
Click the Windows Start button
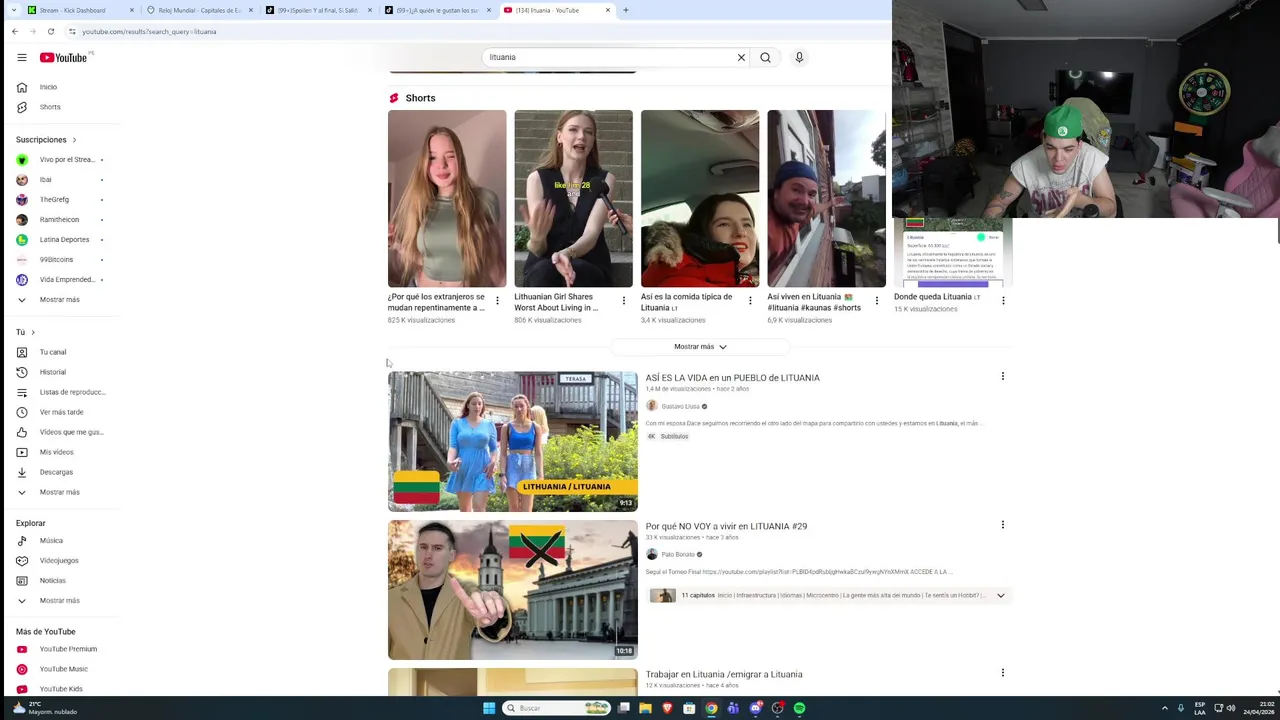489,708
